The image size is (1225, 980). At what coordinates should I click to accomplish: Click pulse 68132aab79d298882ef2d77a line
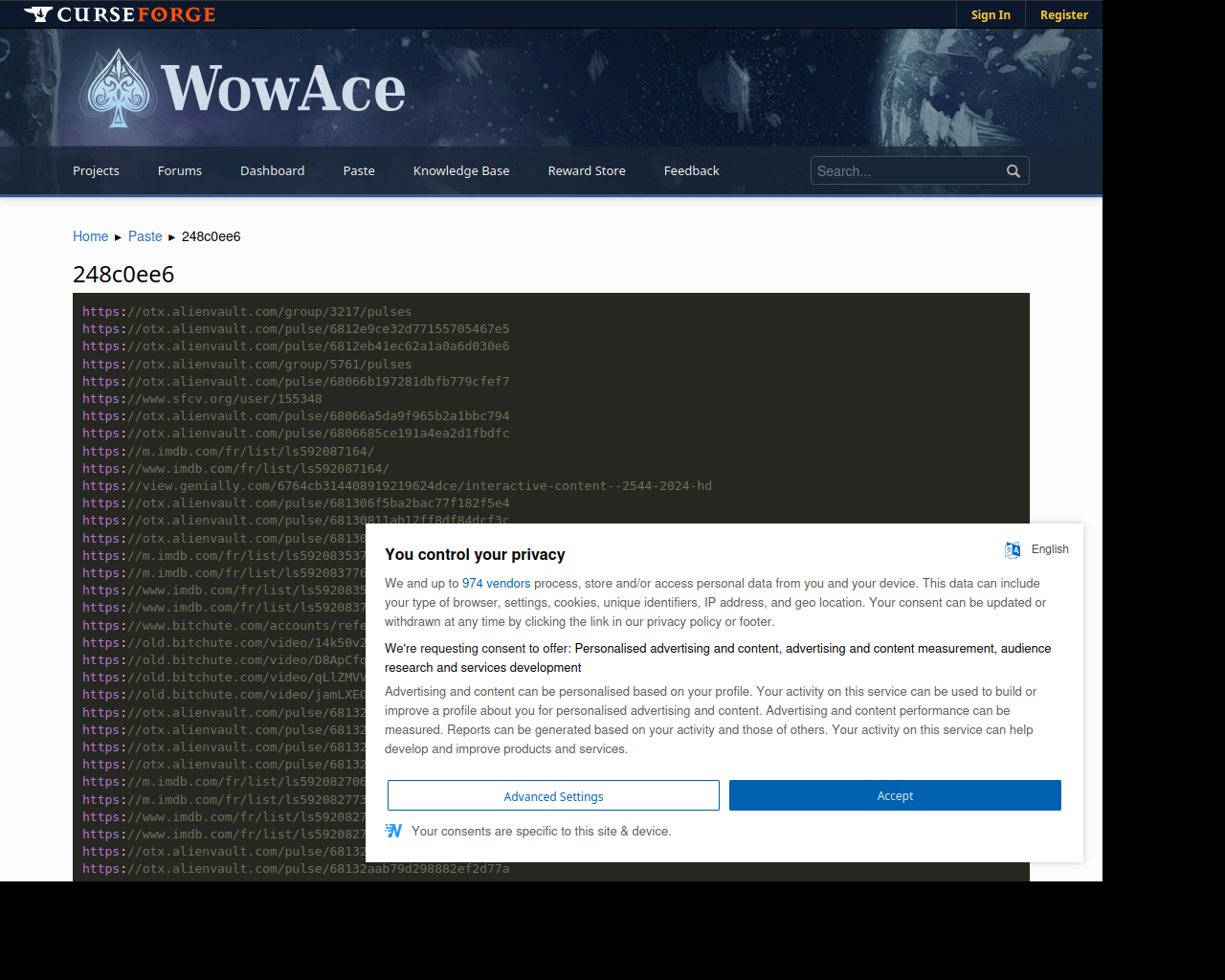pos(296,869)
